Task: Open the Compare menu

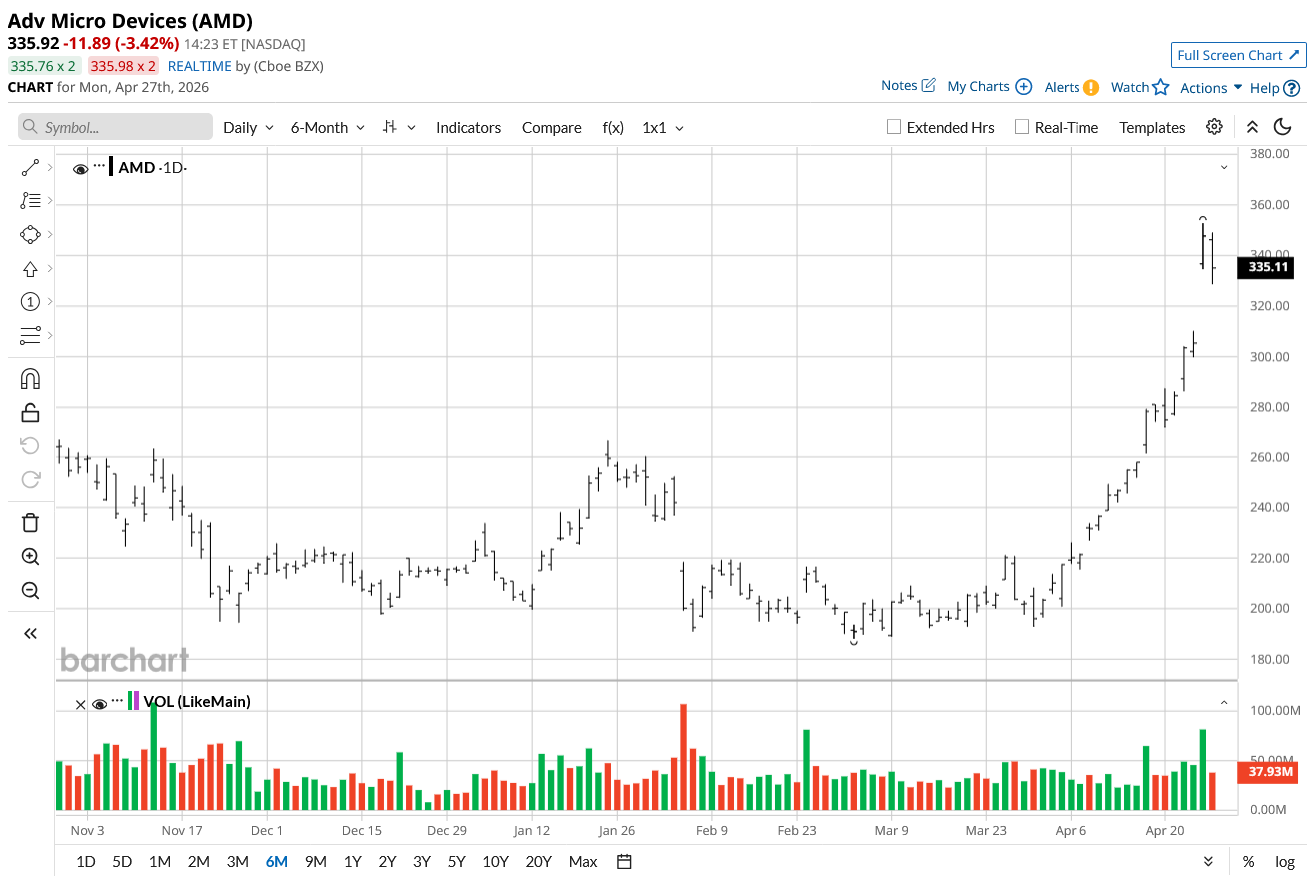Action: 551,127
